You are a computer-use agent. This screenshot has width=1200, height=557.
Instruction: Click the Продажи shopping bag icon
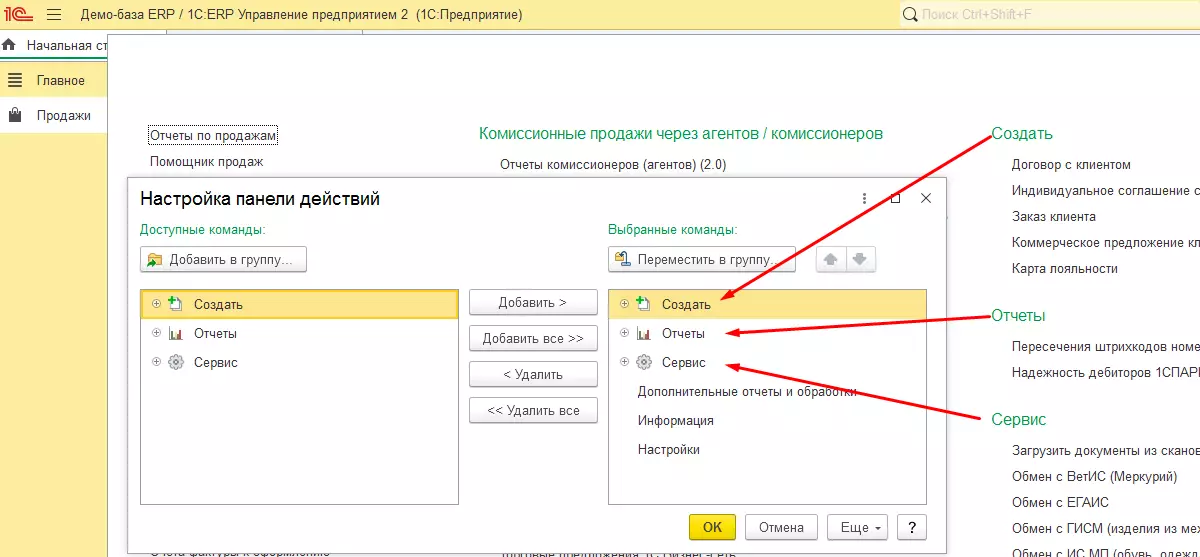point(15,115)
